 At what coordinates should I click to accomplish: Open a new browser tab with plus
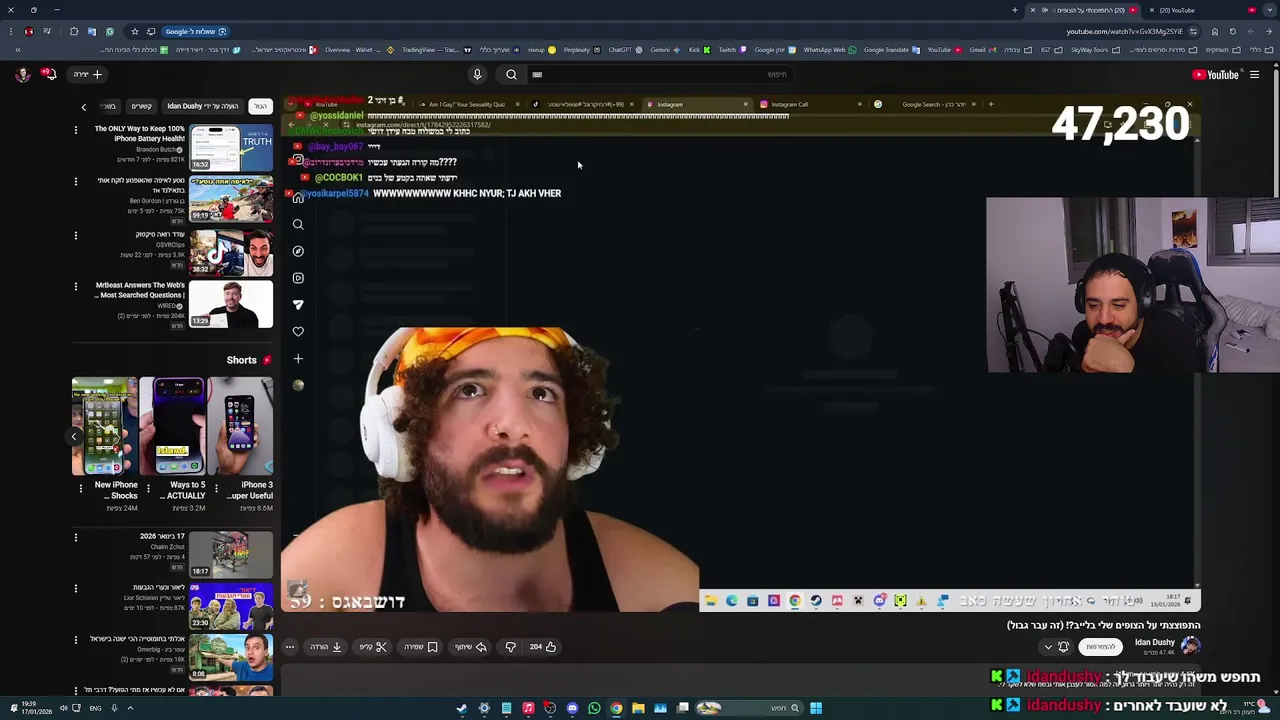pos(1014,10)
